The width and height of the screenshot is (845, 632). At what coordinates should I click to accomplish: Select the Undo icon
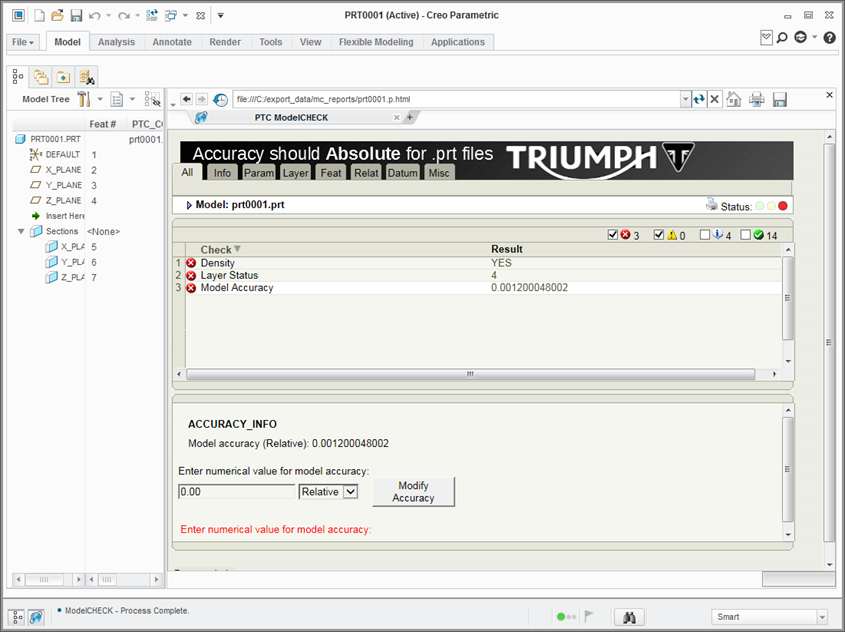(x=94, y=15)
